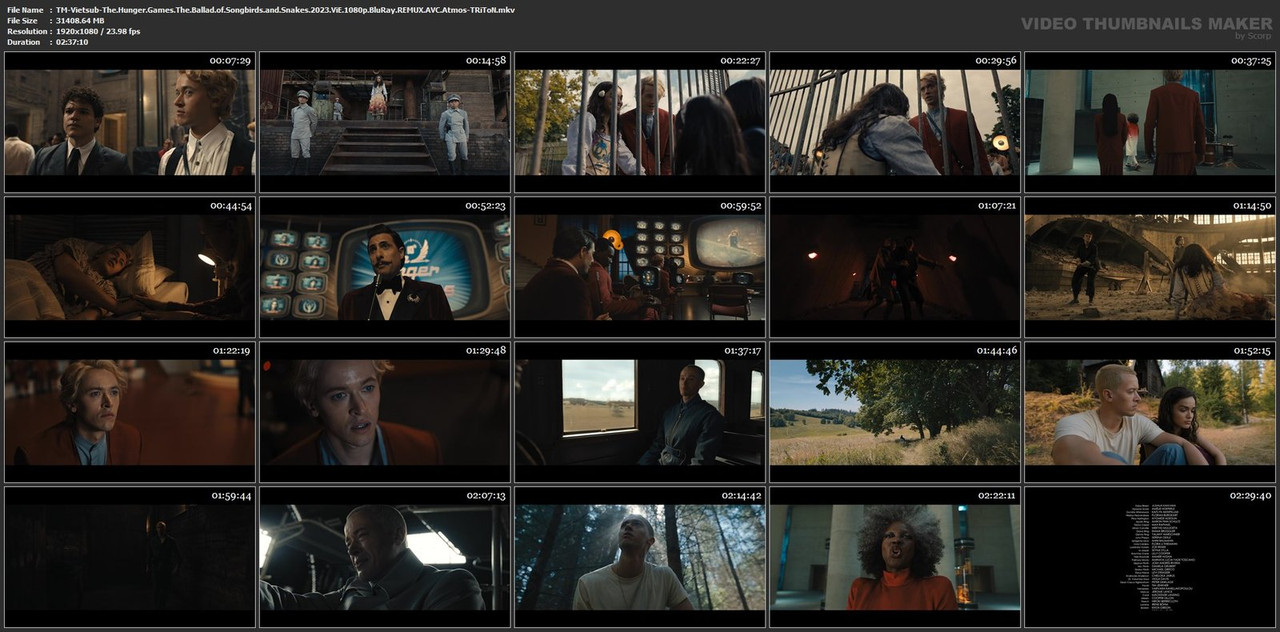This screenshot has width=1280, height=632.
Task: Open the frame timestamped 00:44:54
Action: (130, 267)
